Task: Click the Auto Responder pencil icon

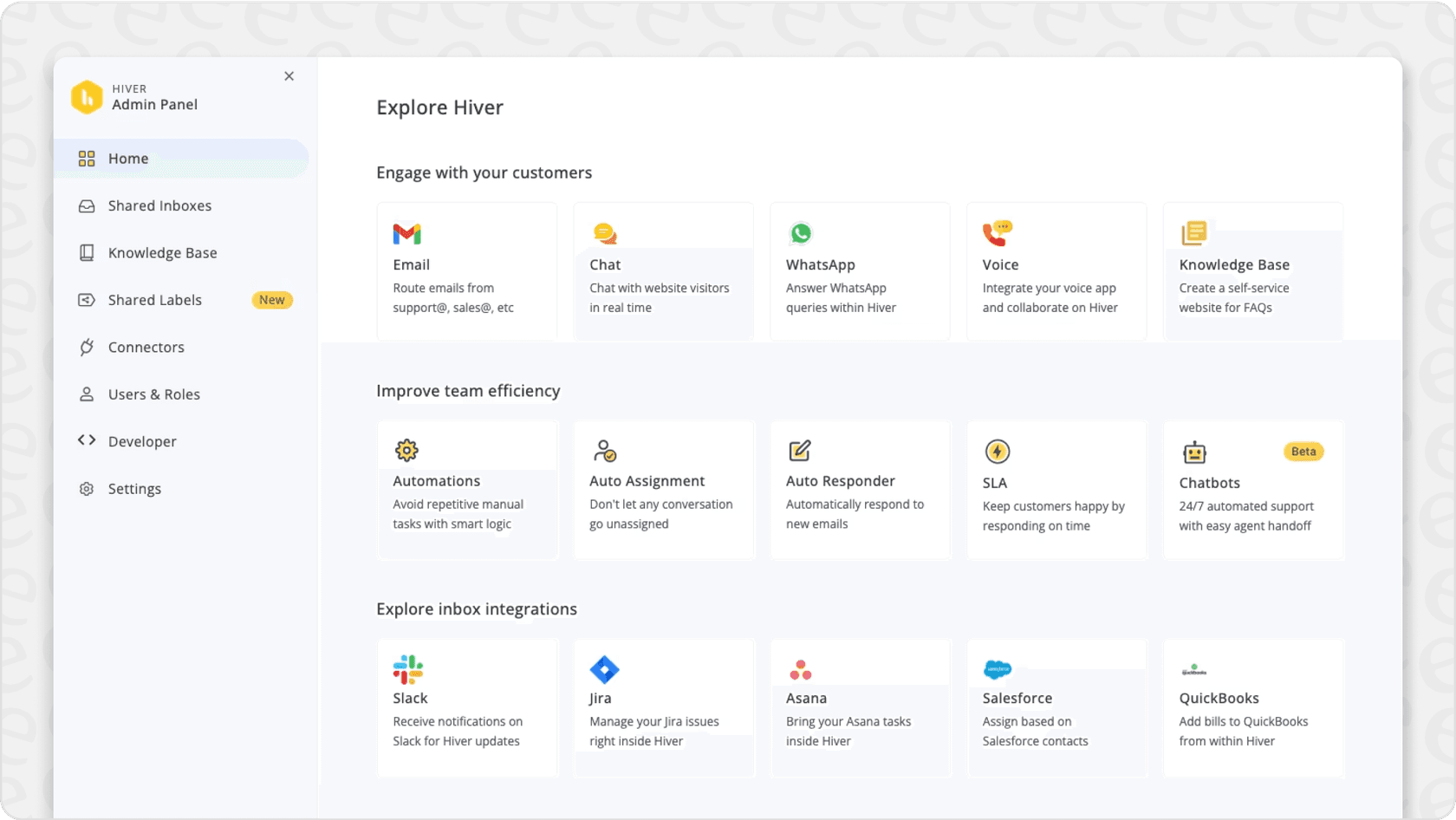Action: click(800, 451)
